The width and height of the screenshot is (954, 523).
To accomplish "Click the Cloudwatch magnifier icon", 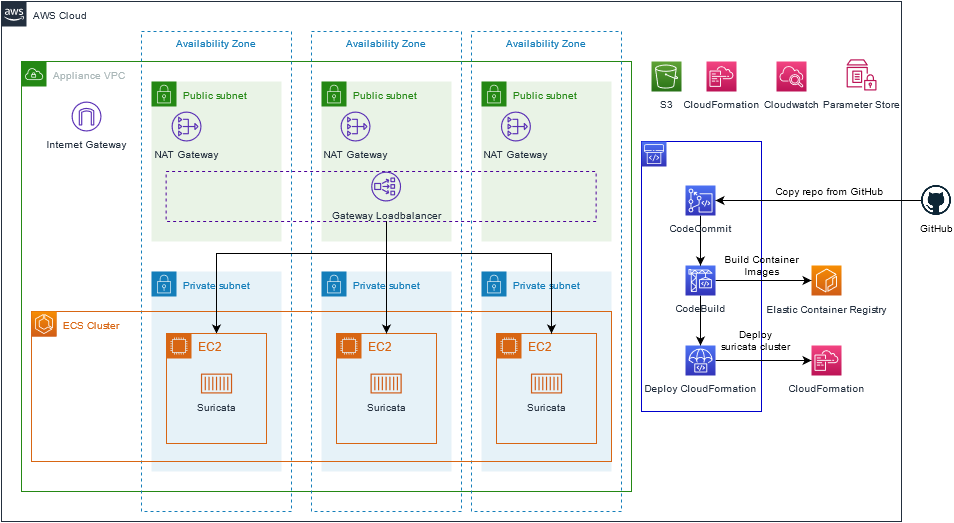I will point(791,77).
